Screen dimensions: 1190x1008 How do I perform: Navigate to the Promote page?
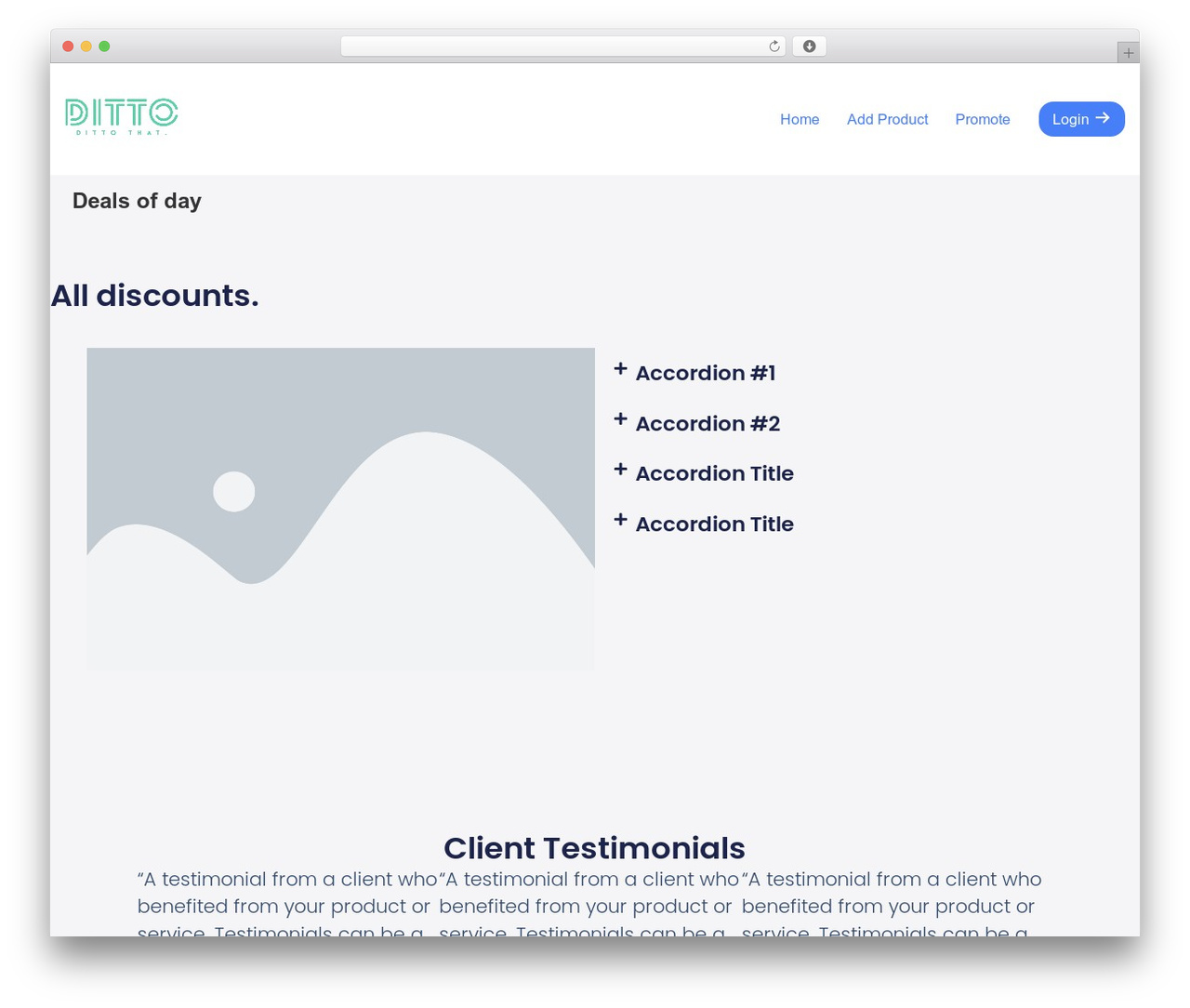click(x=983, y=119)
